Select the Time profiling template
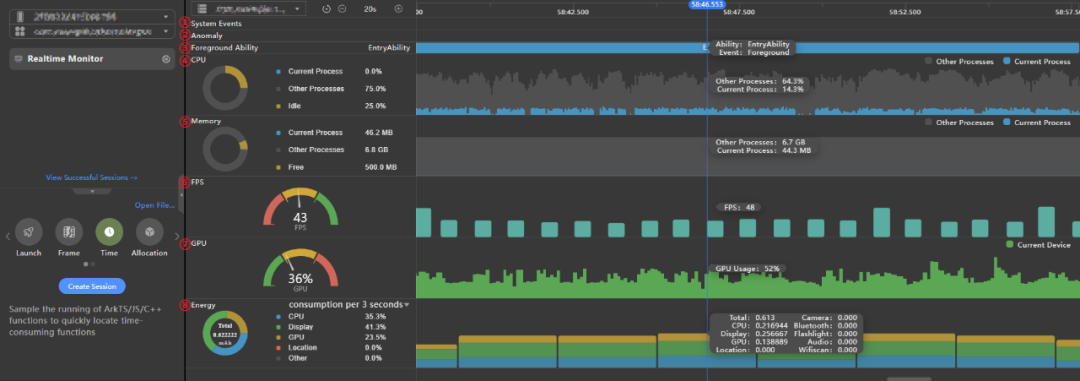The width and height of the screenshot is (1080, 381). [x=109, y=233]
